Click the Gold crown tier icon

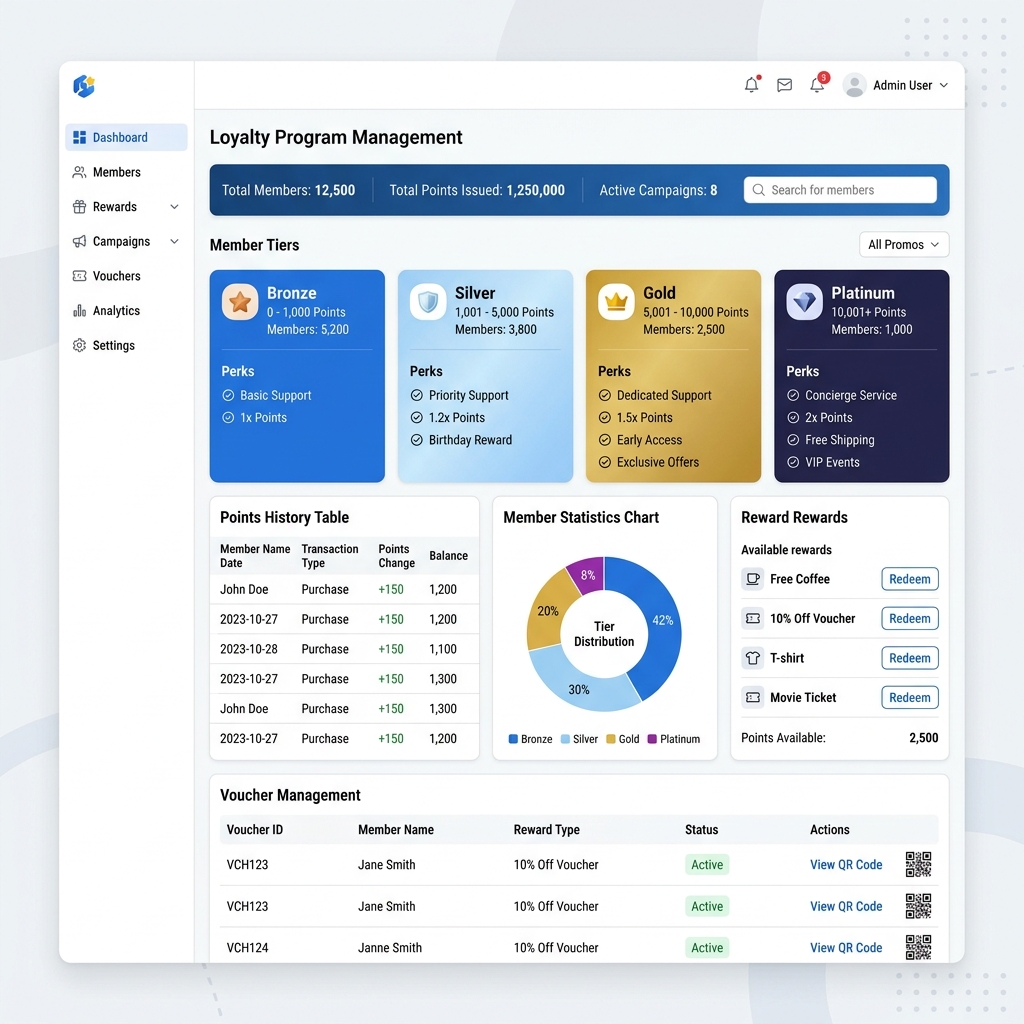616,302
